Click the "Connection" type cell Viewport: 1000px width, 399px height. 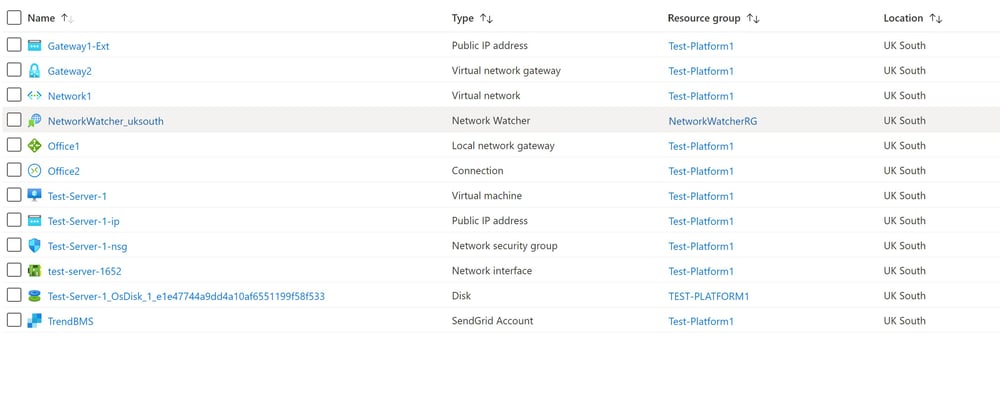[x=477, y=170]
